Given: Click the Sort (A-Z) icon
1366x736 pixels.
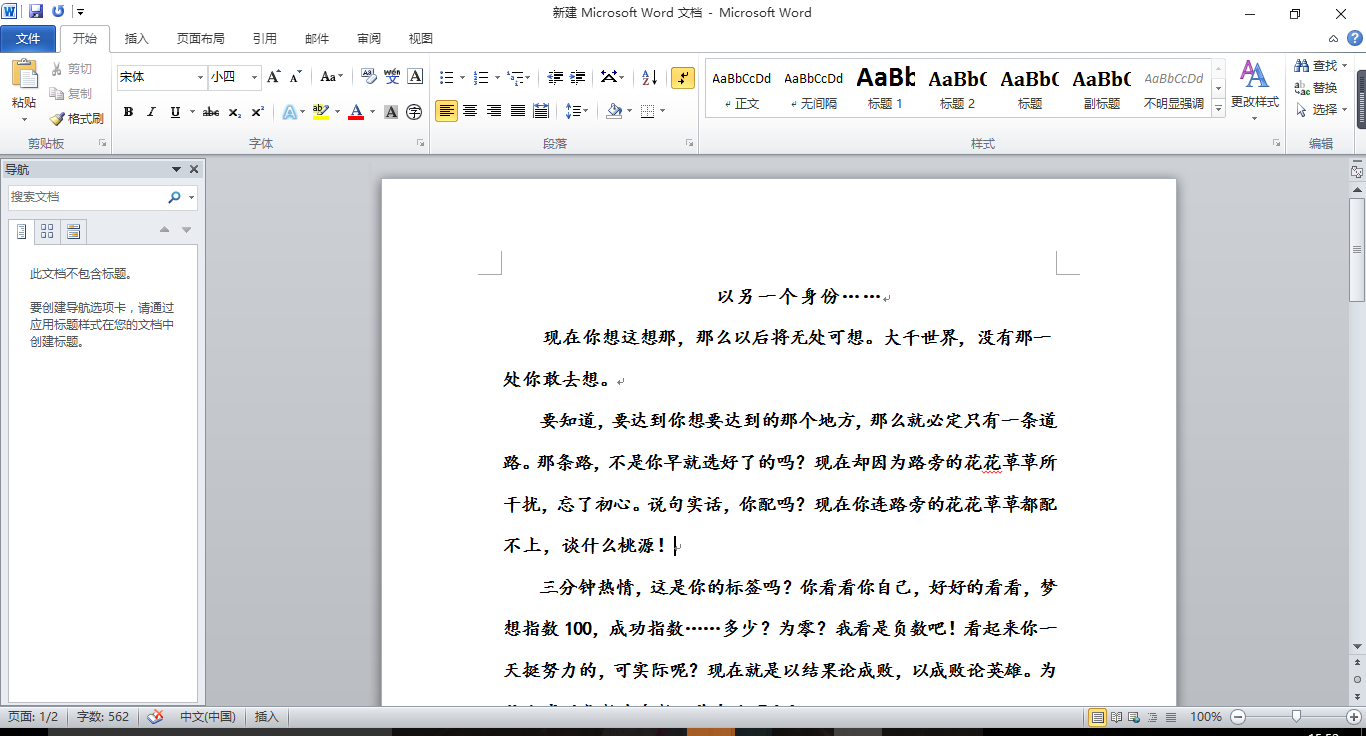Looking at the screenshot, I should [649, 77].
